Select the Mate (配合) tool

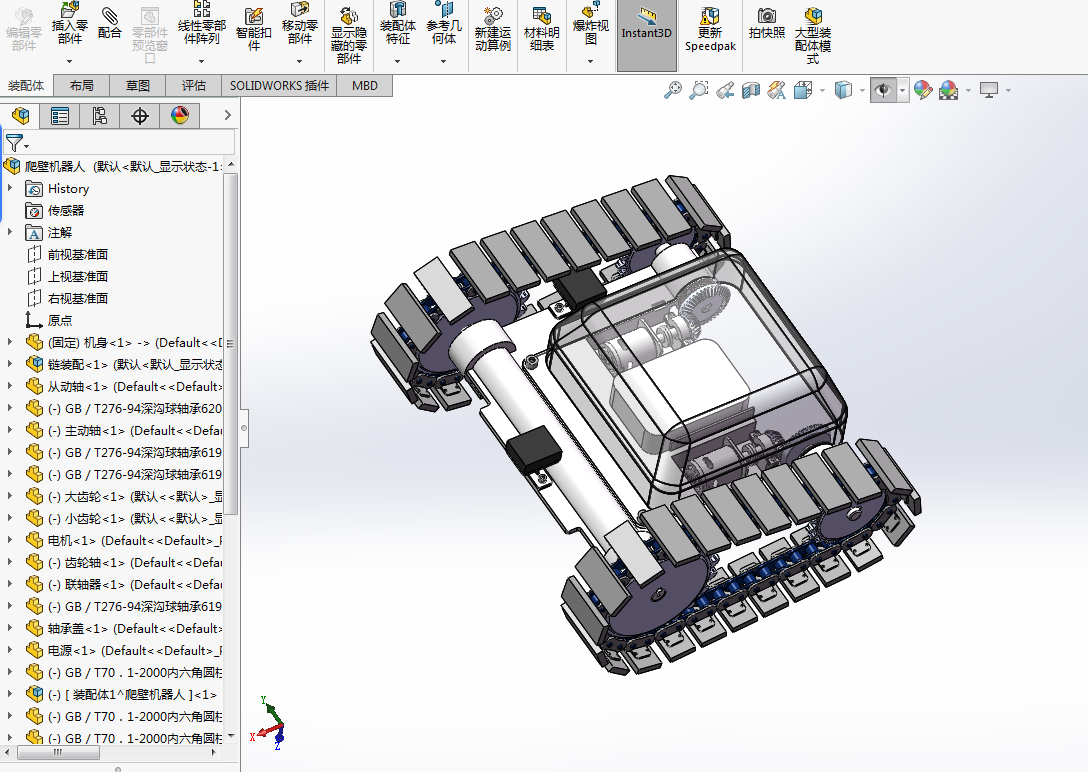tap(110, 24)
